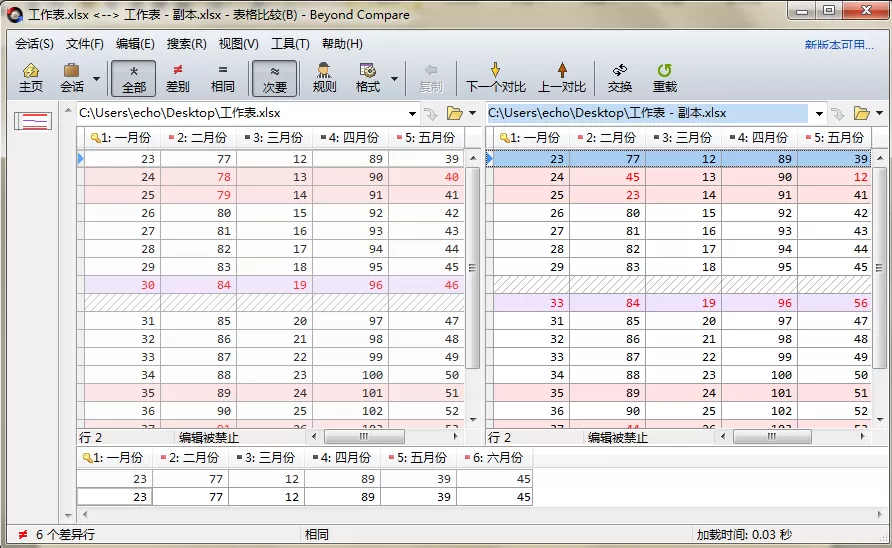This screenshot has height=548, width=892.
Task: Select right pane red cell 45 in row 24
Action: pos(608,177)
